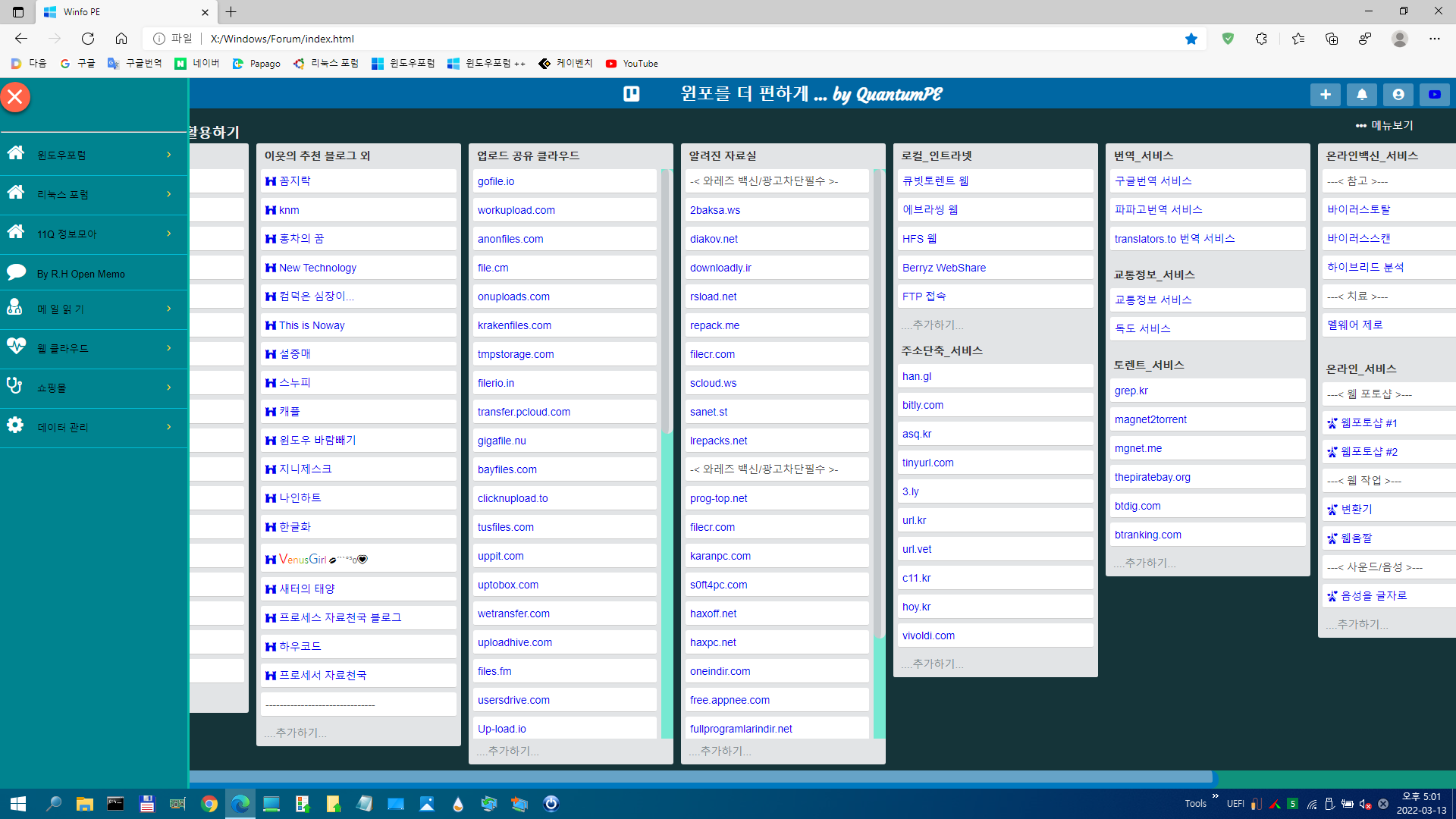Open the browser extensions puzzle icon

(x=1261, y=39)
